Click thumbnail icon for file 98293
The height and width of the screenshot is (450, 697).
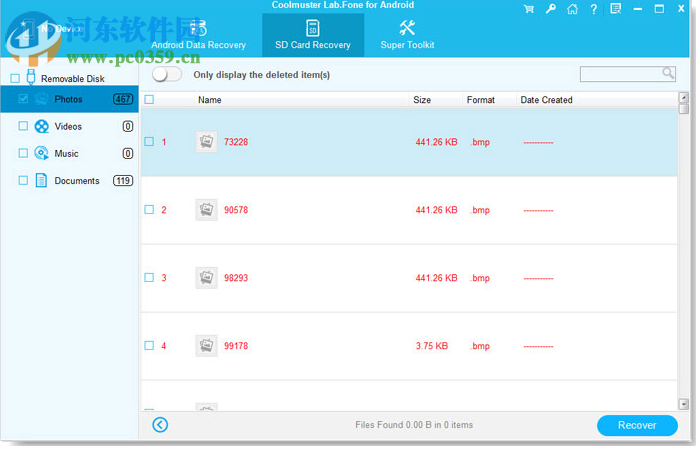click(206, 278)
